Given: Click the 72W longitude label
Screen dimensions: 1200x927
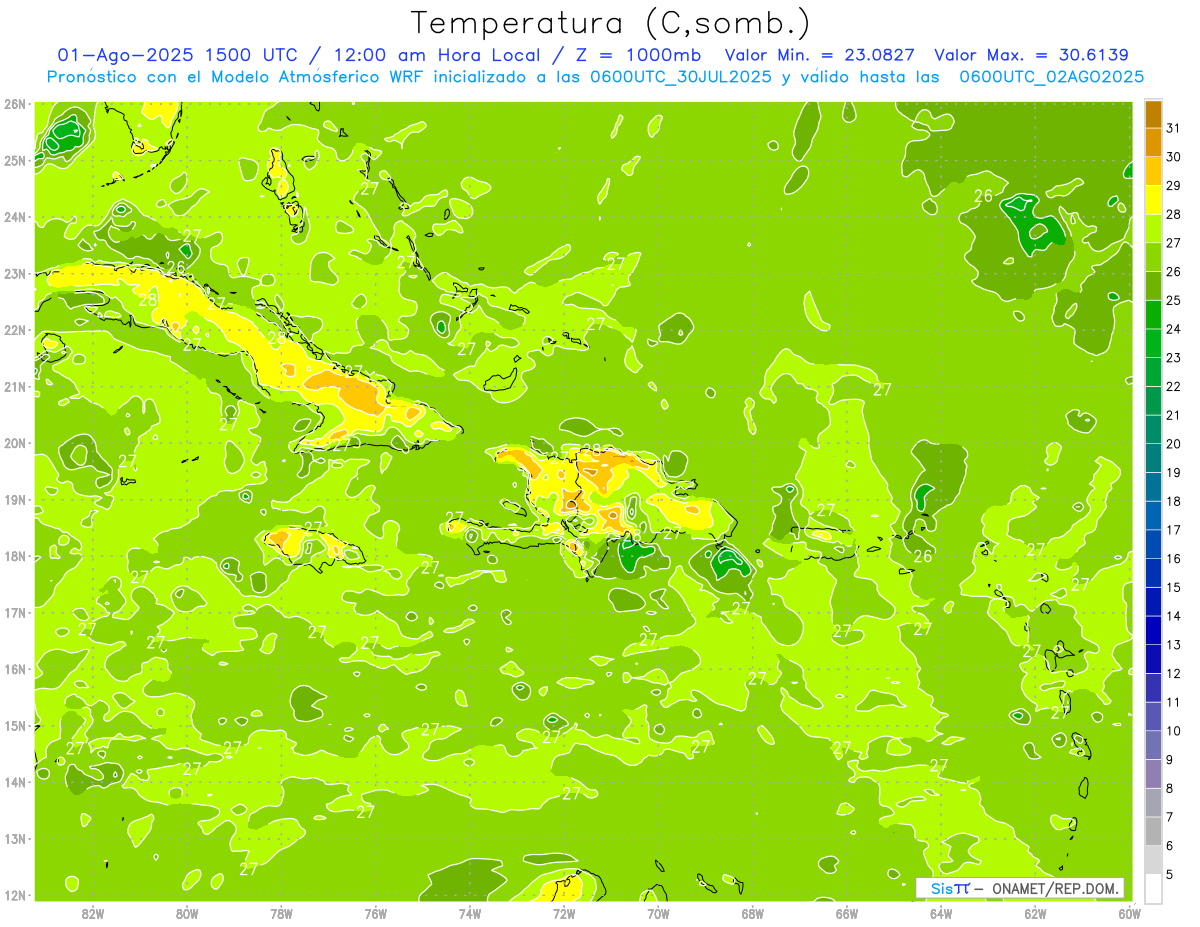Looking at the screenshot, I should pyautogui.click(x=564, y=913).
